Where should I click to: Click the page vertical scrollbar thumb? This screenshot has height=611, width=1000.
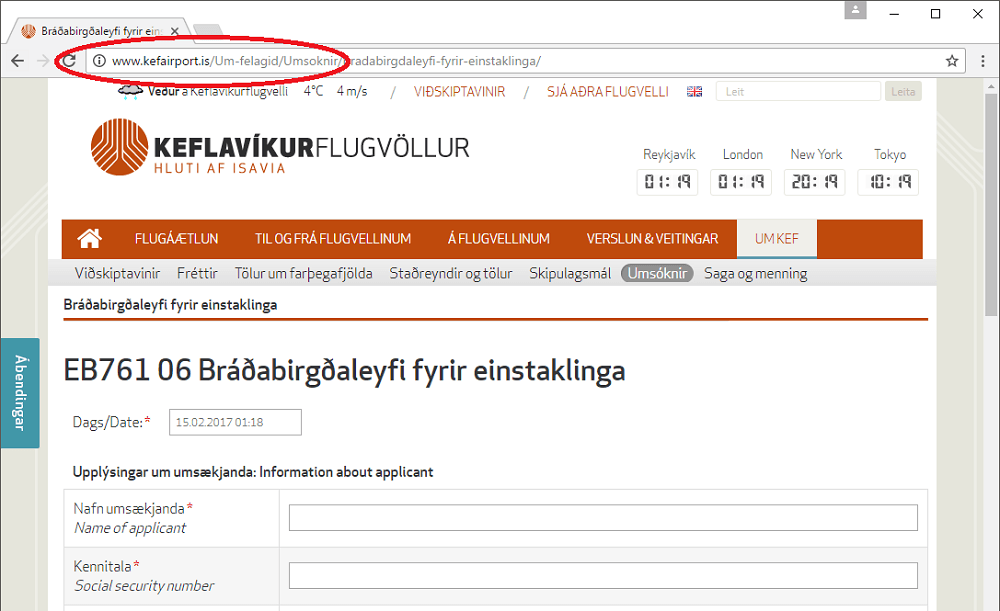coord(990,204)
